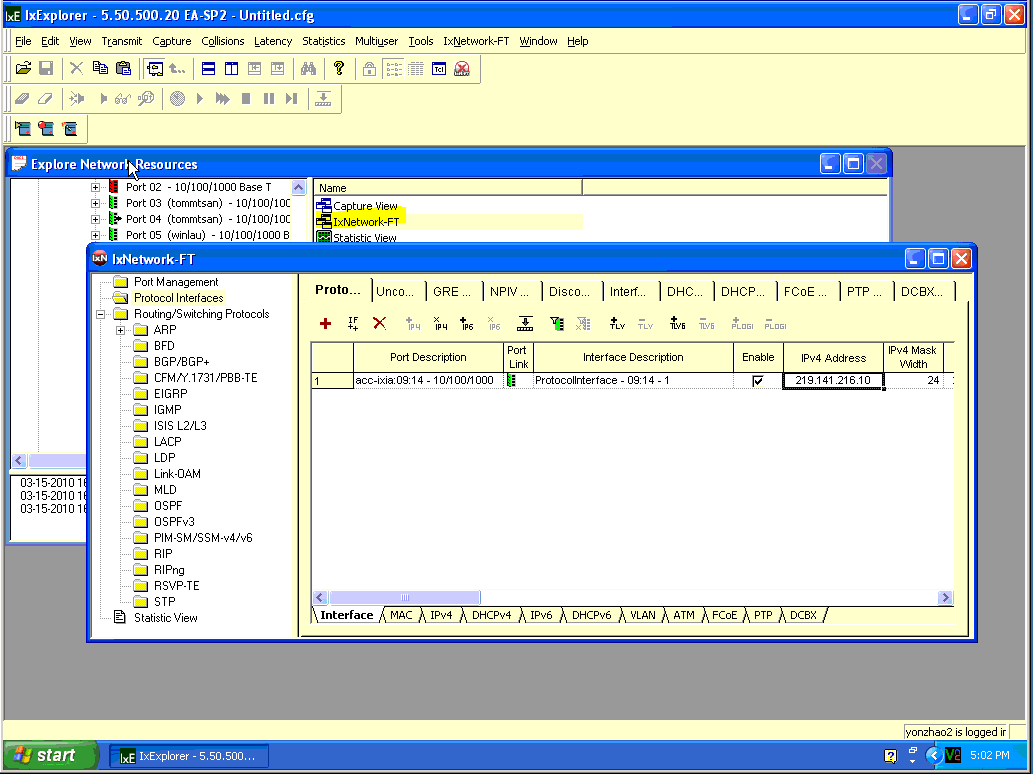Toggle the Enable checkbox for interface row 1
This screenshot has height=774, width=1033.
point(758,381)
